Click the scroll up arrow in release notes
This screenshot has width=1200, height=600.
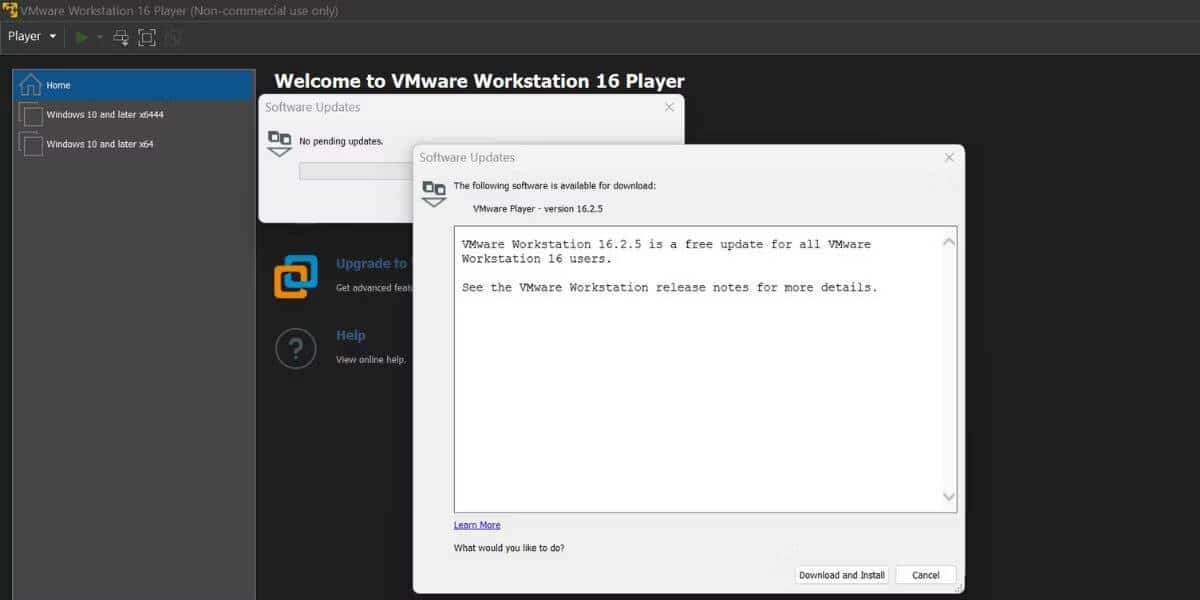(949, 240)
